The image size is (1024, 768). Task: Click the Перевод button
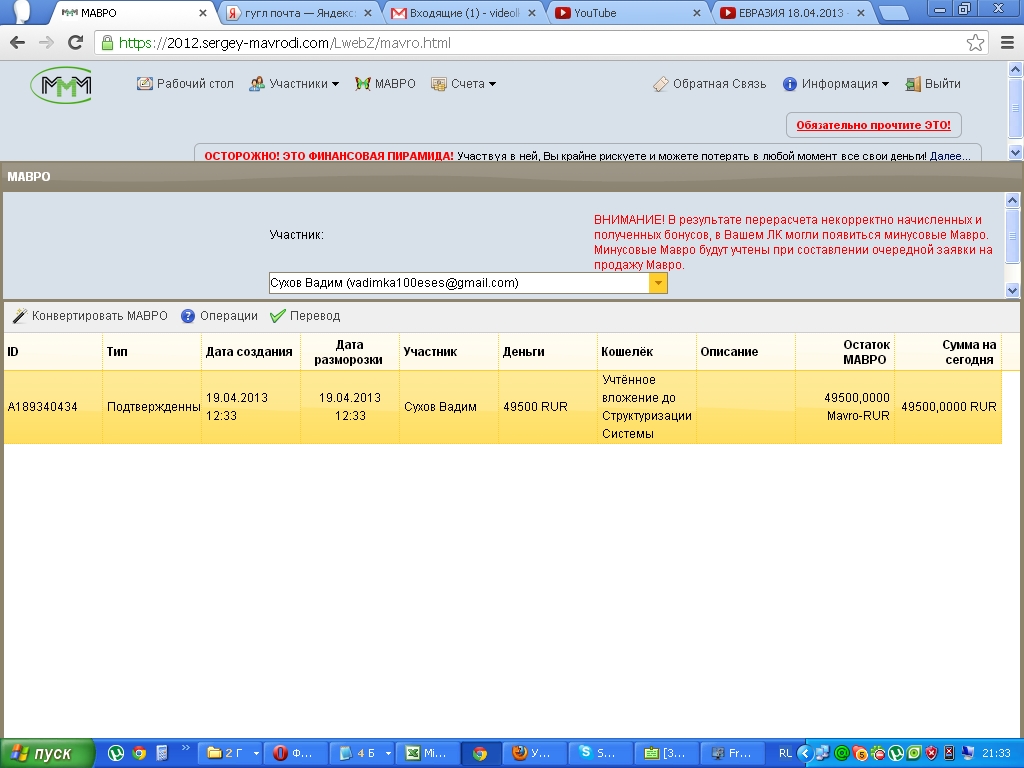click(305, 316)
